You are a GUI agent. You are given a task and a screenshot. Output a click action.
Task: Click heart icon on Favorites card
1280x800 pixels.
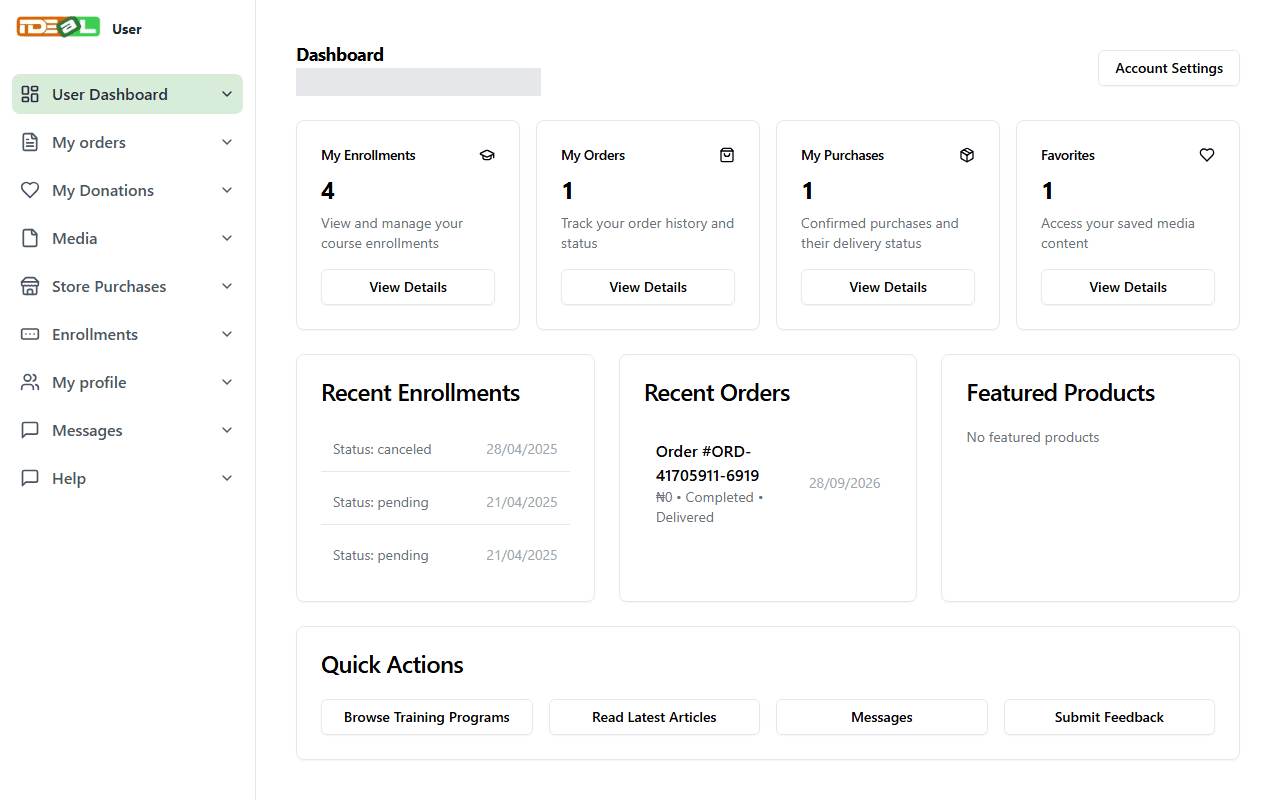[1207, 155]
